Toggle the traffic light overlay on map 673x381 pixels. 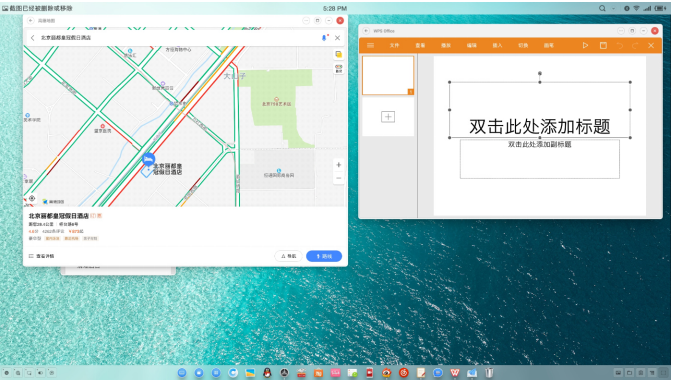click(339, 69)
